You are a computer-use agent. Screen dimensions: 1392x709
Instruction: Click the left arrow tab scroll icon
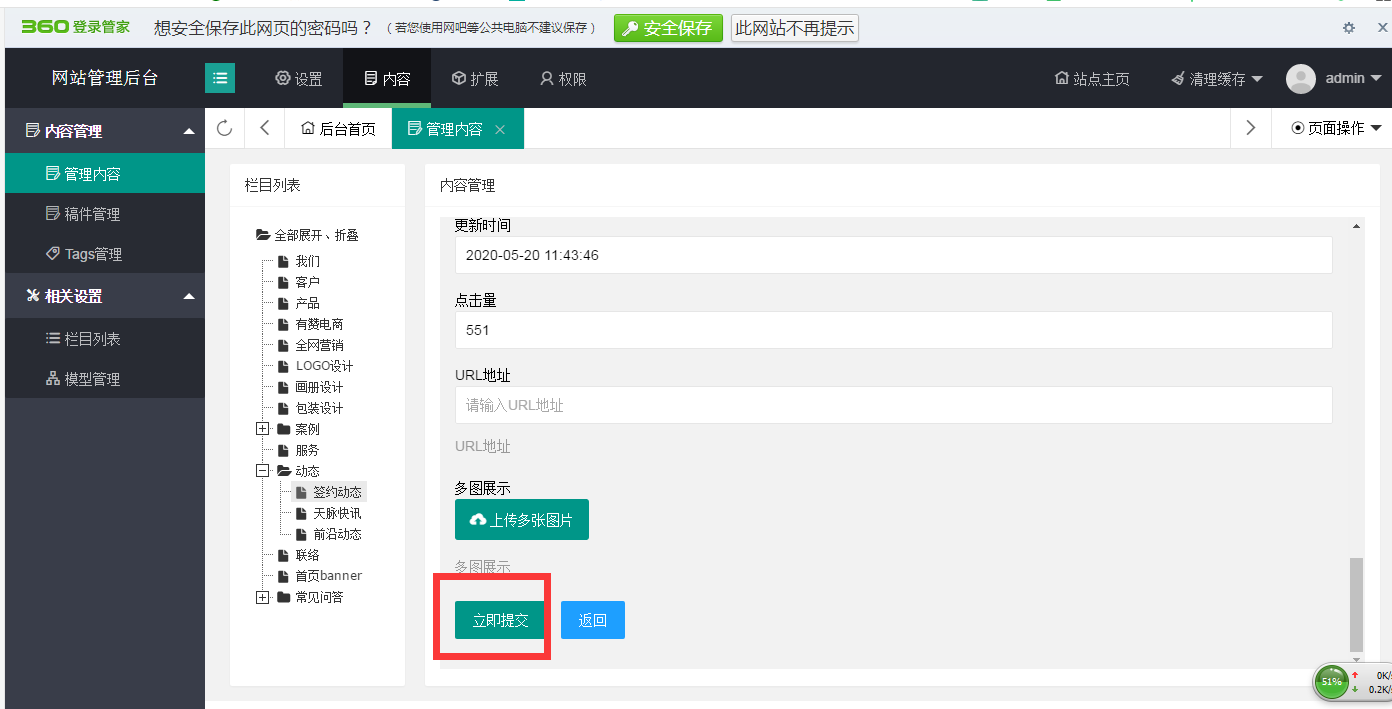264,128
